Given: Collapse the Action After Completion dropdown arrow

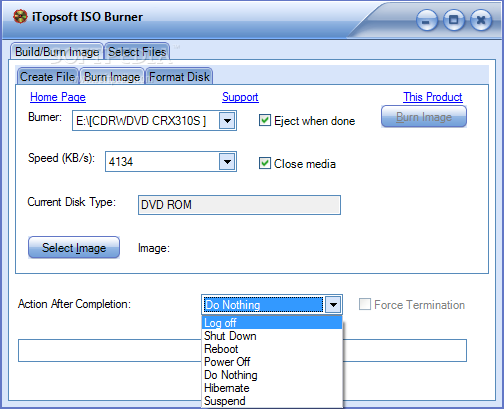Looking at the screenshot, I should pos(333,304).
